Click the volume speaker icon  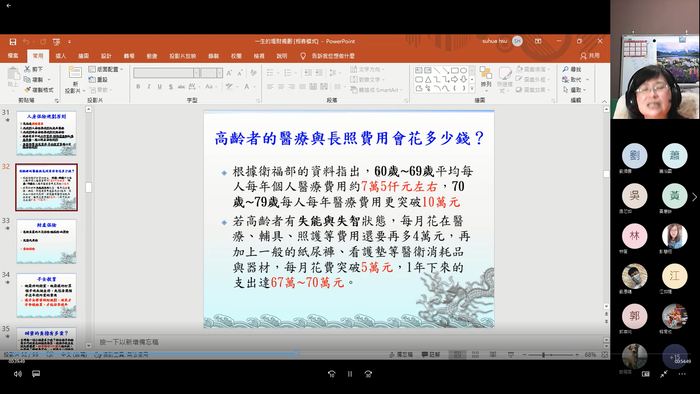point(17,374)
